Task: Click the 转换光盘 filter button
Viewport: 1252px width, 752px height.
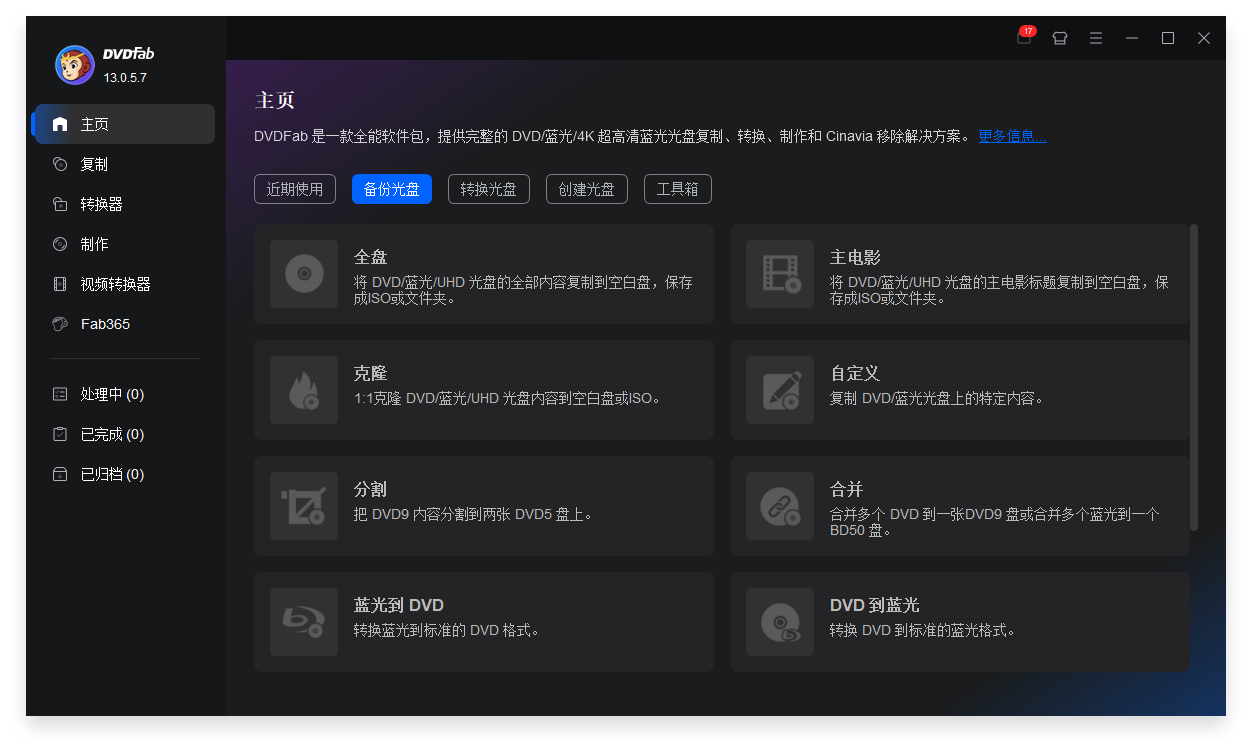Action: [488, 189]
